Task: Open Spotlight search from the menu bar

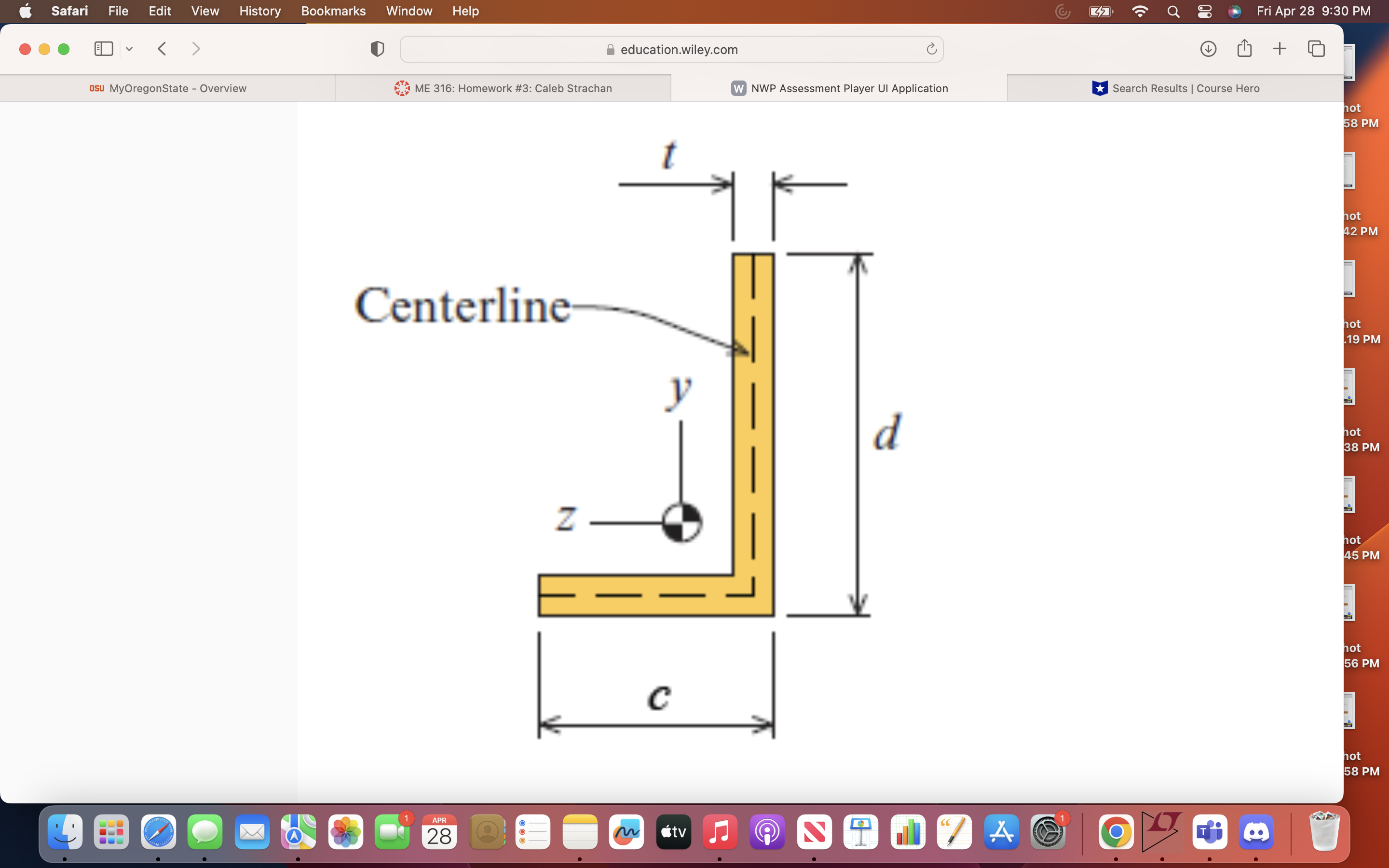Action: click(1173, 11)
